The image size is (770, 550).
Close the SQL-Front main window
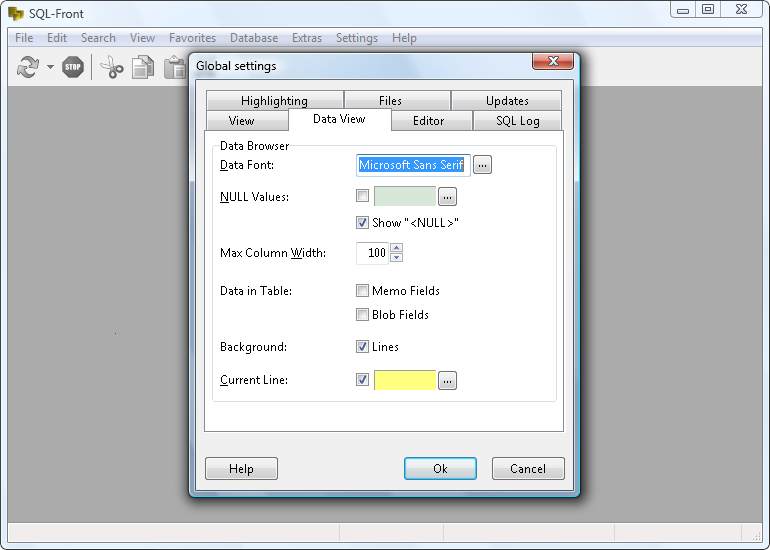[x=742, y=10]
